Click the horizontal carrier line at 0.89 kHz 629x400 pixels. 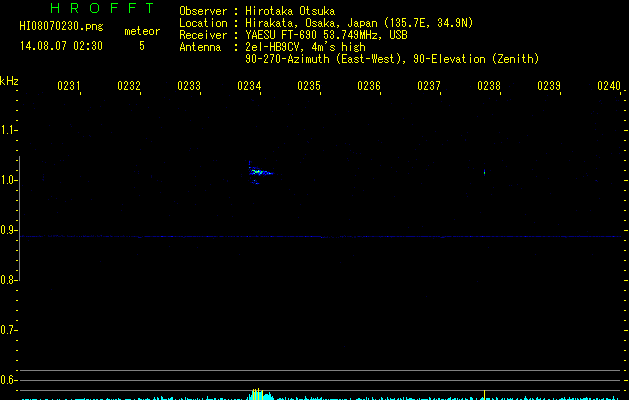click(321, 237)
